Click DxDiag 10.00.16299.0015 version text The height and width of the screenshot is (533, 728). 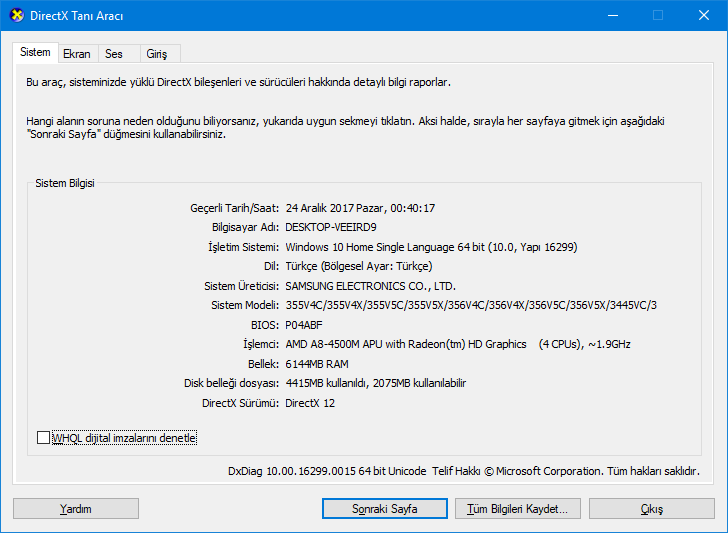tap(327, 471)
